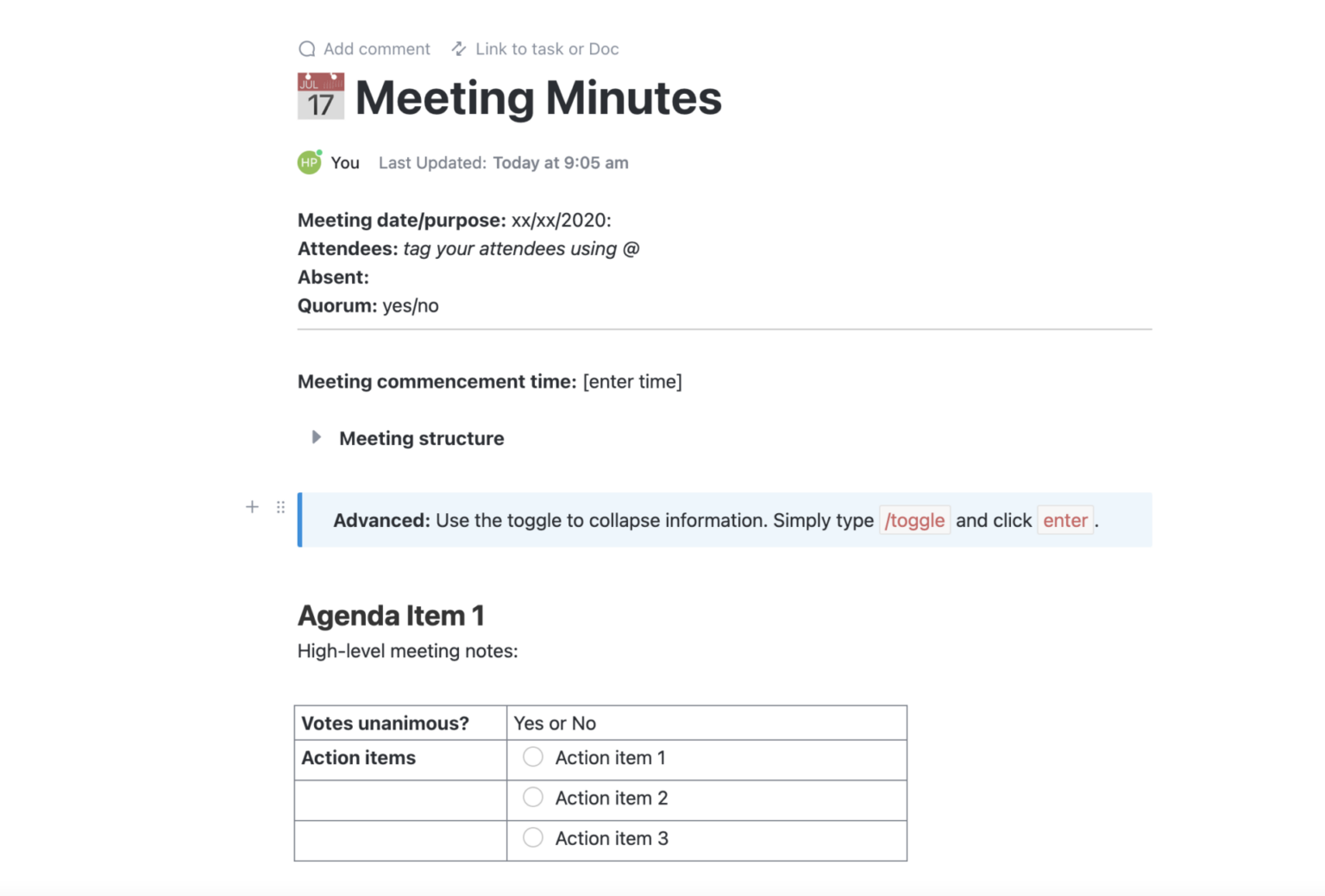Click the calendar emoji beside Meeting Minutes title
This screenshot has height=896, width=1325.
coord(320,97)
